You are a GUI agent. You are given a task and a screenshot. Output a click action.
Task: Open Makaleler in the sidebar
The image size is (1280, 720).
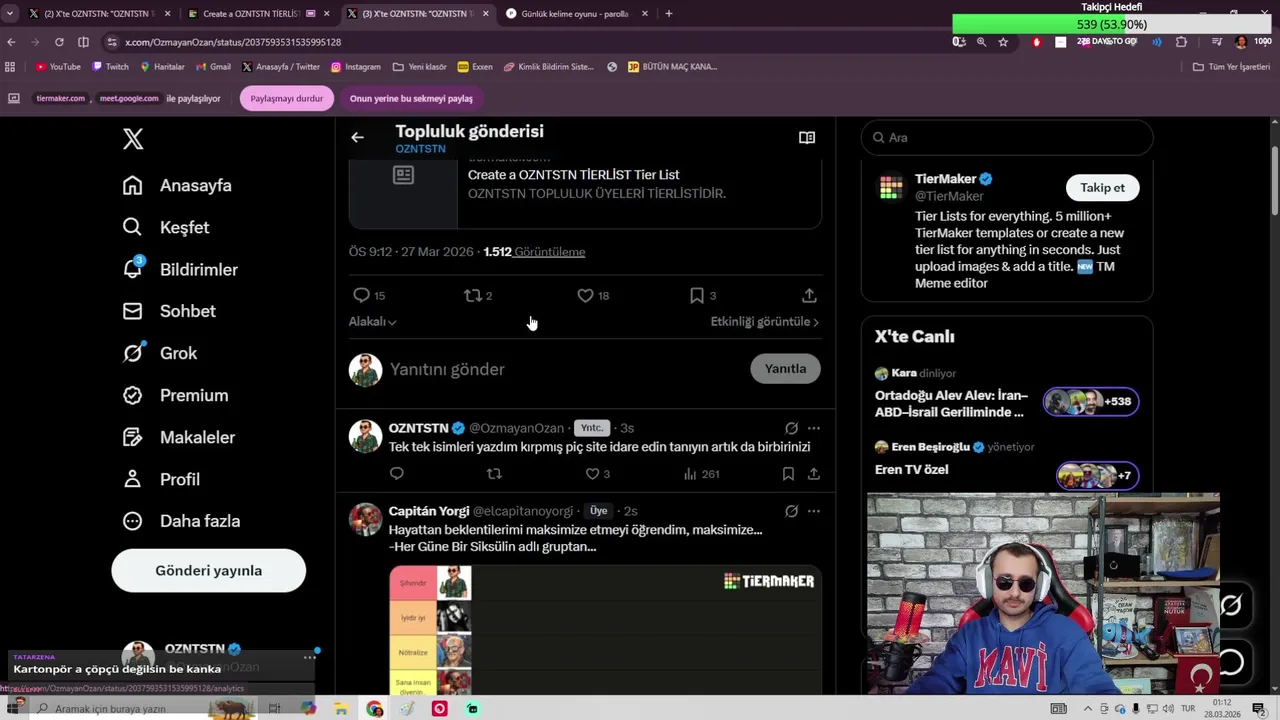coord(179,437)
